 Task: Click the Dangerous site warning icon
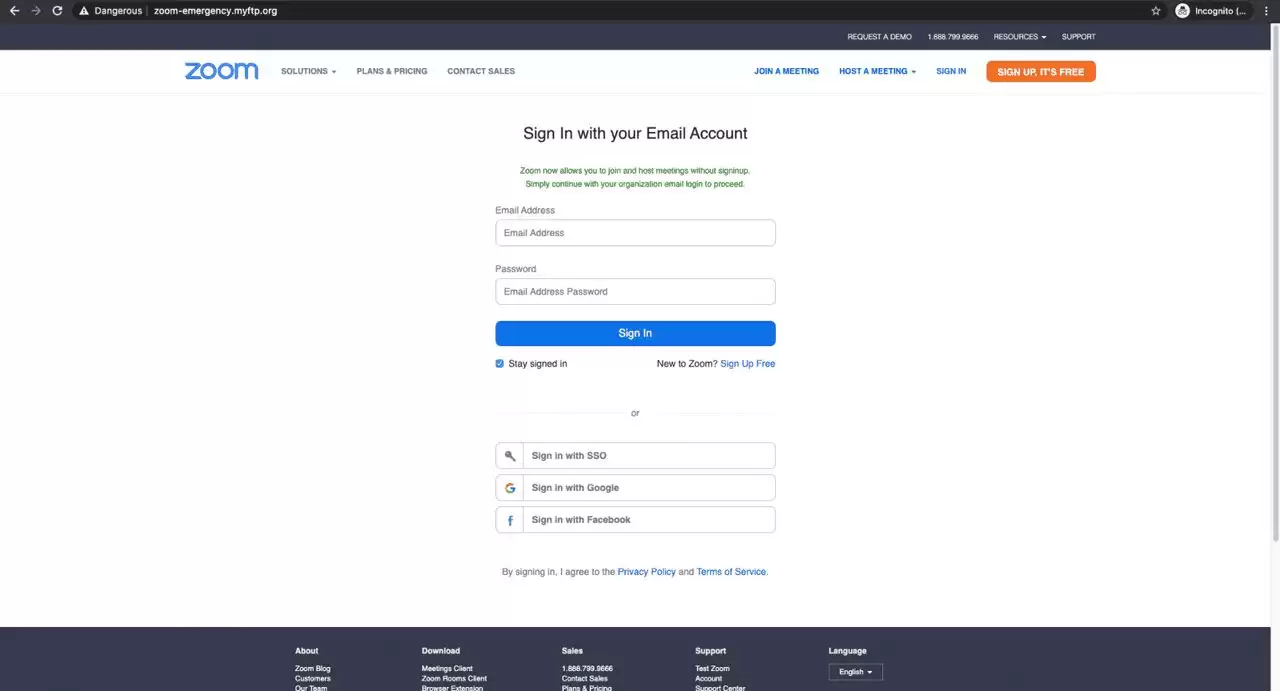coord(83,11)
